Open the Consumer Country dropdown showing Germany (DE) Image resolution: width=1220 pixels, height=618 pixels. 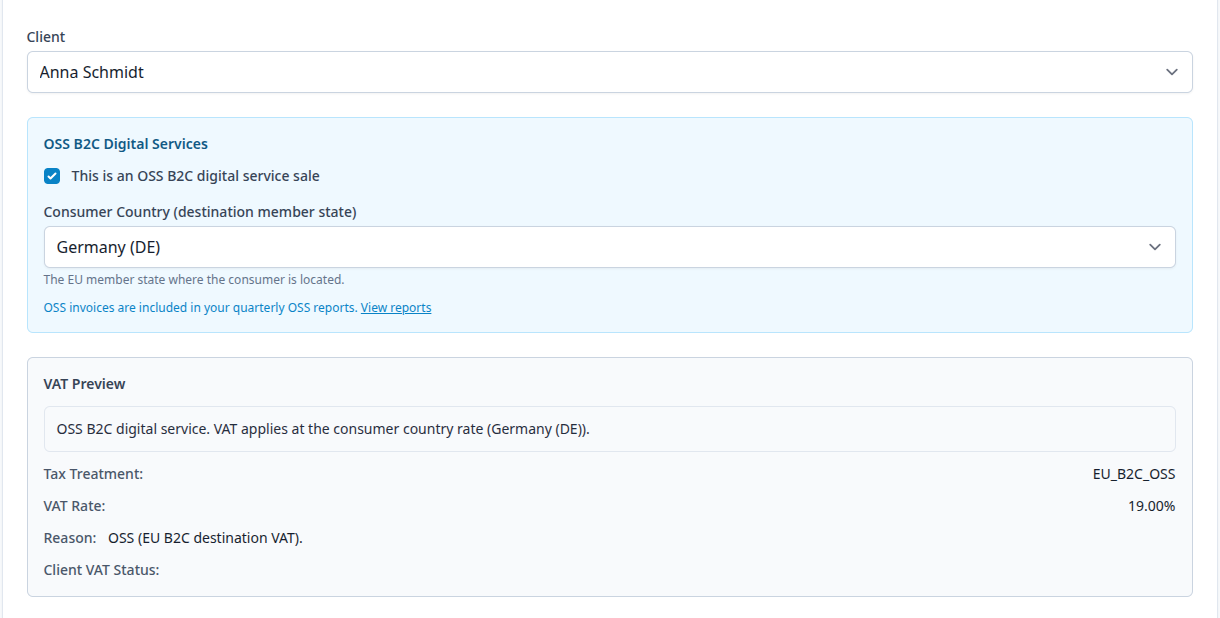click(x=609, y=247)
